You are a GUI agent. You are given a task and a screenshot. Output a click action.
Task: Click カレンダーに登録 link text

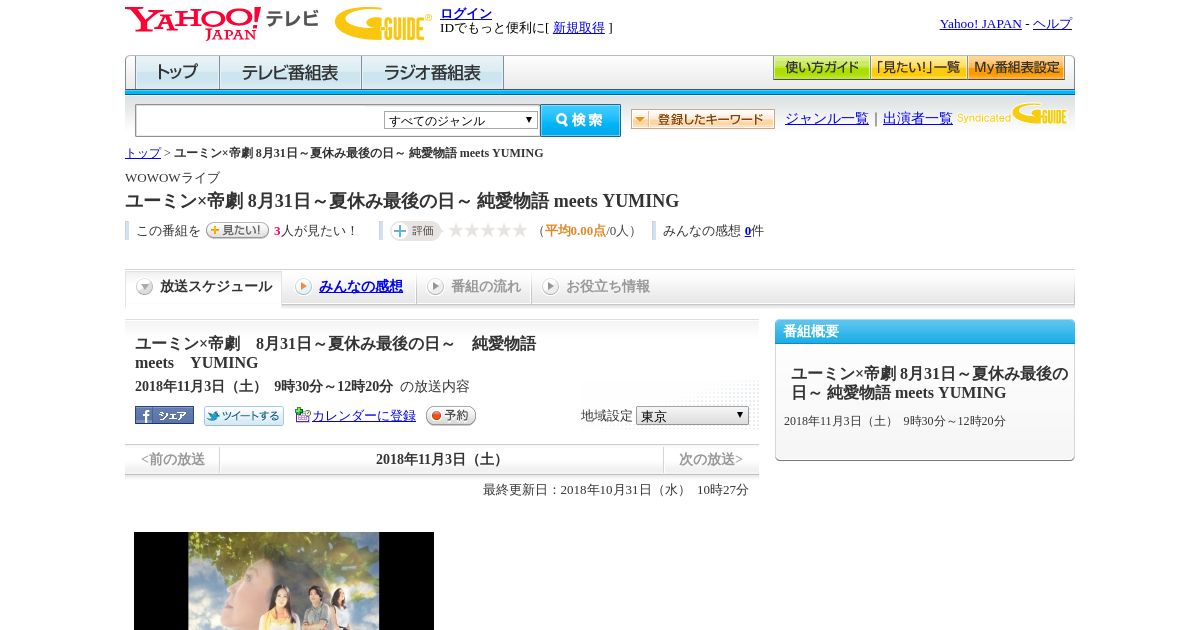point(364,416)
